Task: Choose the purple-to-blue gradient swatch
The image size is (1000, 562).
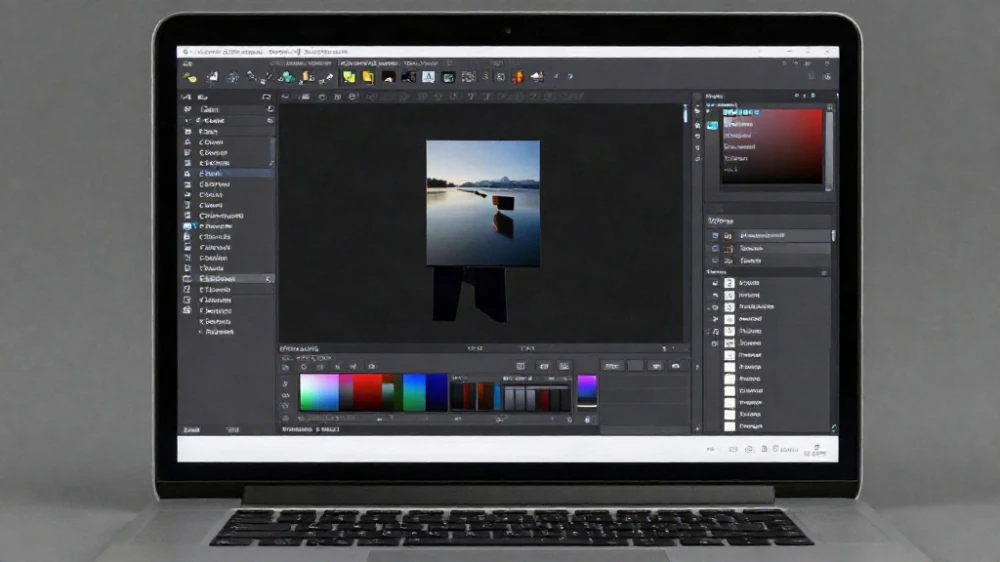Action: coord(587,389)
